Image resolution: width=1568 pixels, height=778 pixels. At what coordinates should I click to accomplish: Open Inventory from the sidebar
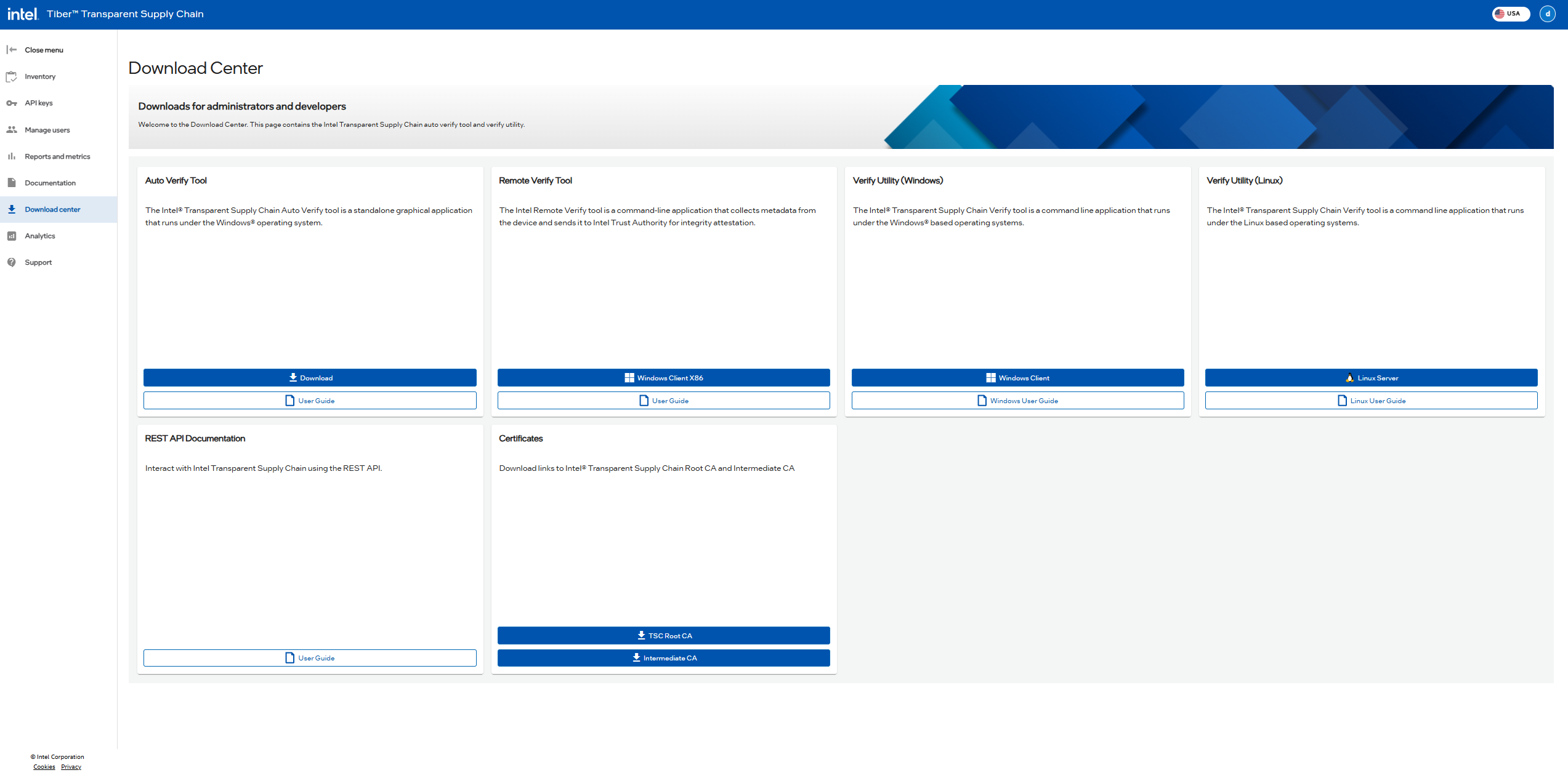(x=59, y=76)
